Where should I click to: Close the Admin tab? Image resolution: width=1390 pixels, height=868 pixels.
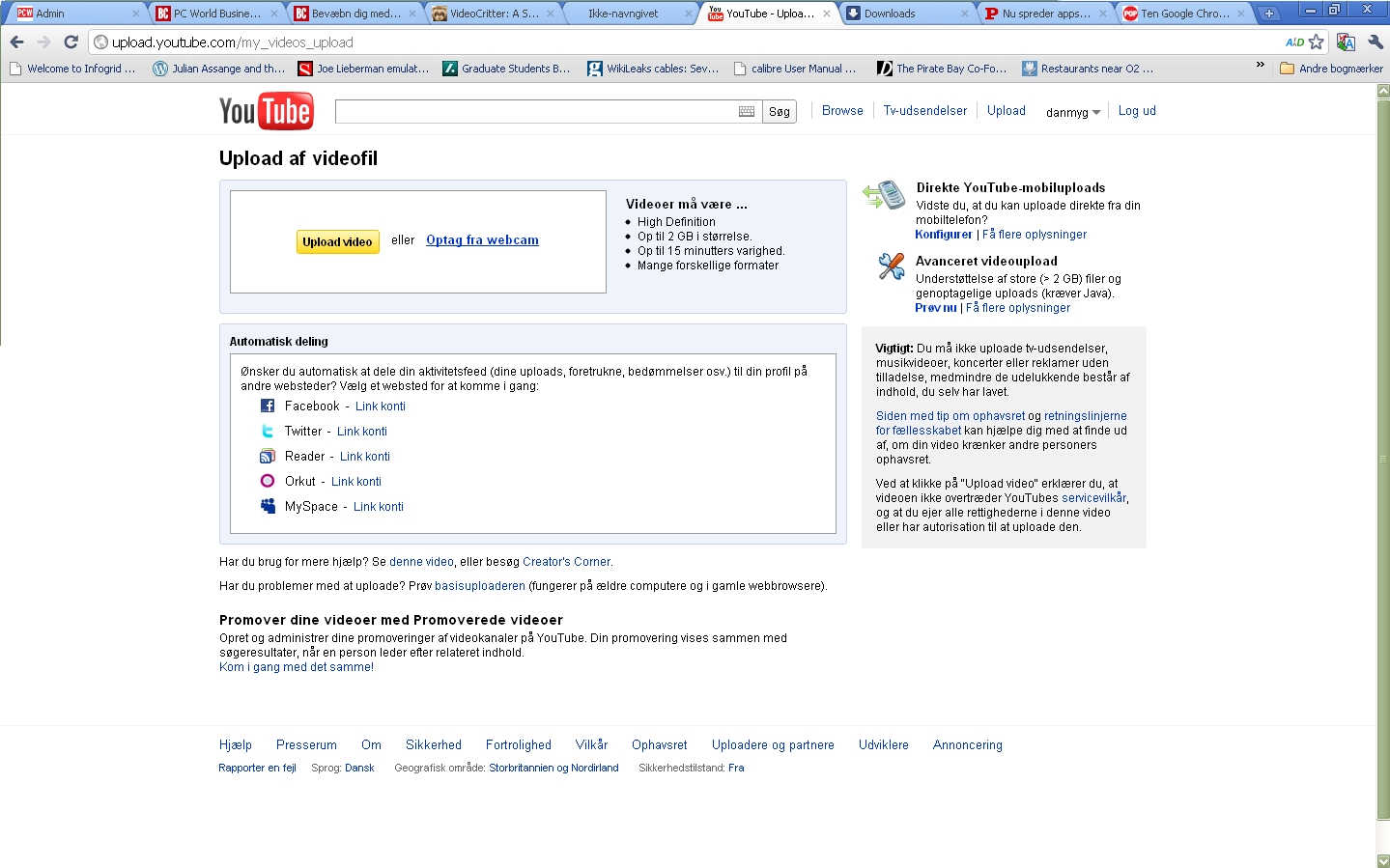click(135, 14)
